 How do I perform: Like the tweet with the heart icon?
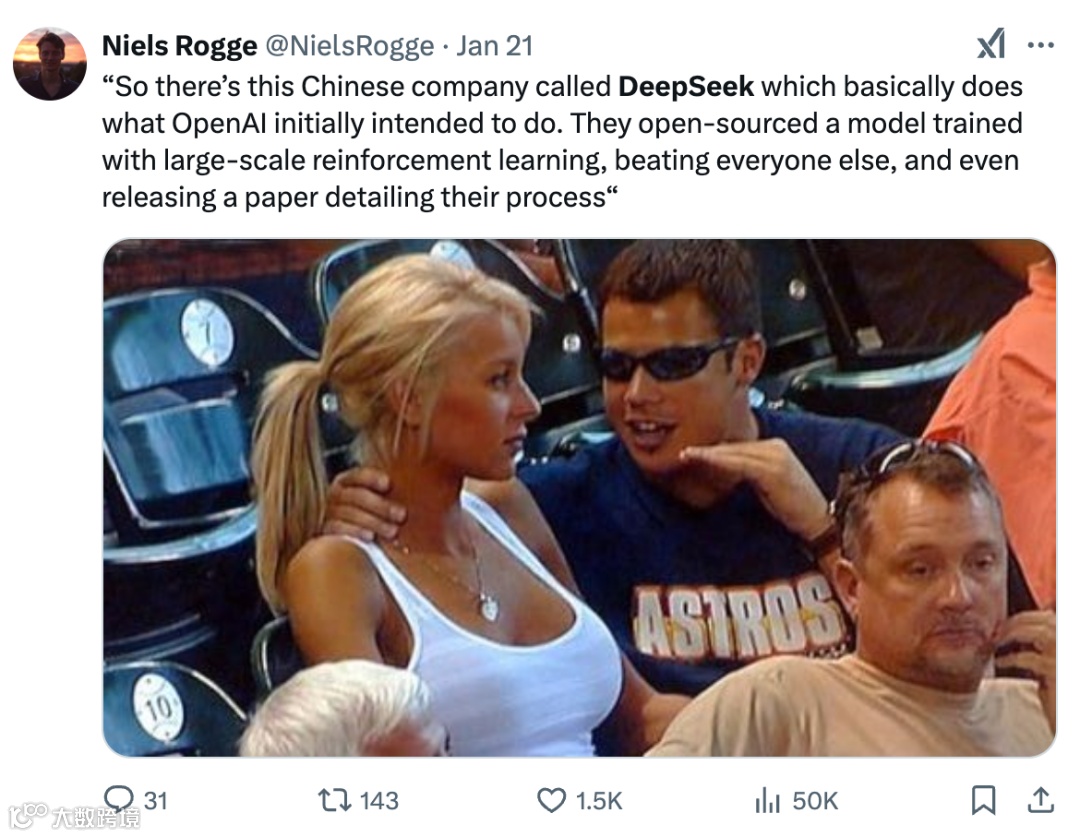coord(551,800)
